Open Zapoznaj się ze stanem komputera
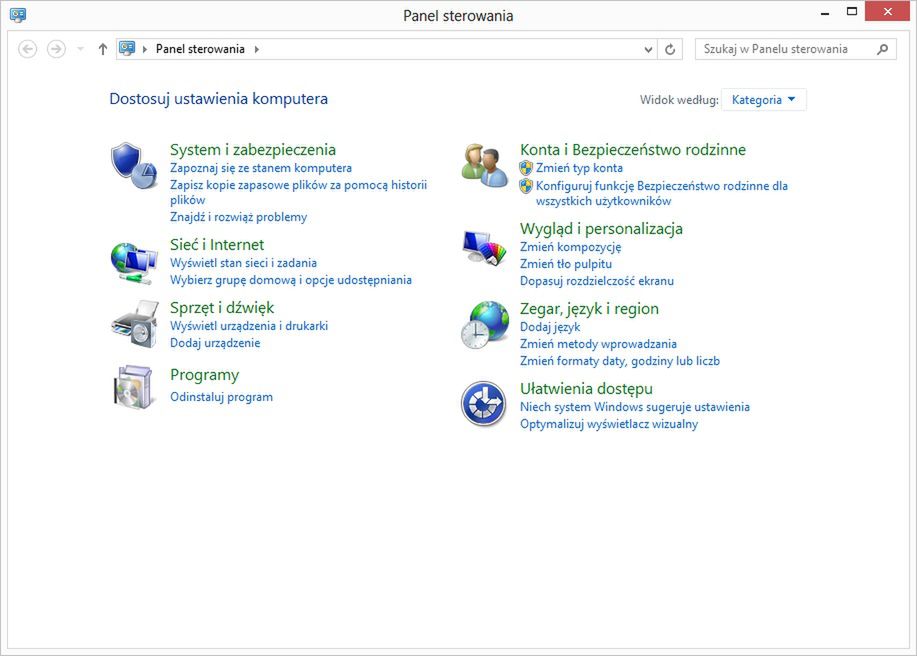 pyautogui.click(x=261, y=168)
